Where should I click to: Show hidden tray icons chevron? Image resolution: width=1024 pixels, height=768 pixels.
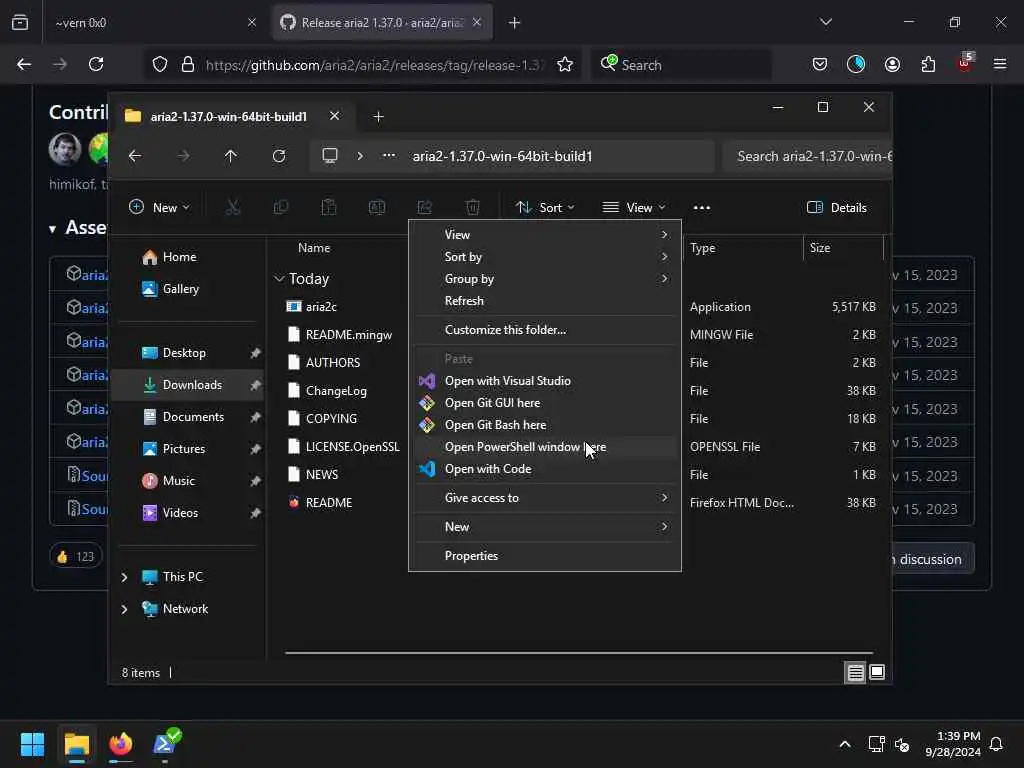(x=844, y=744)
